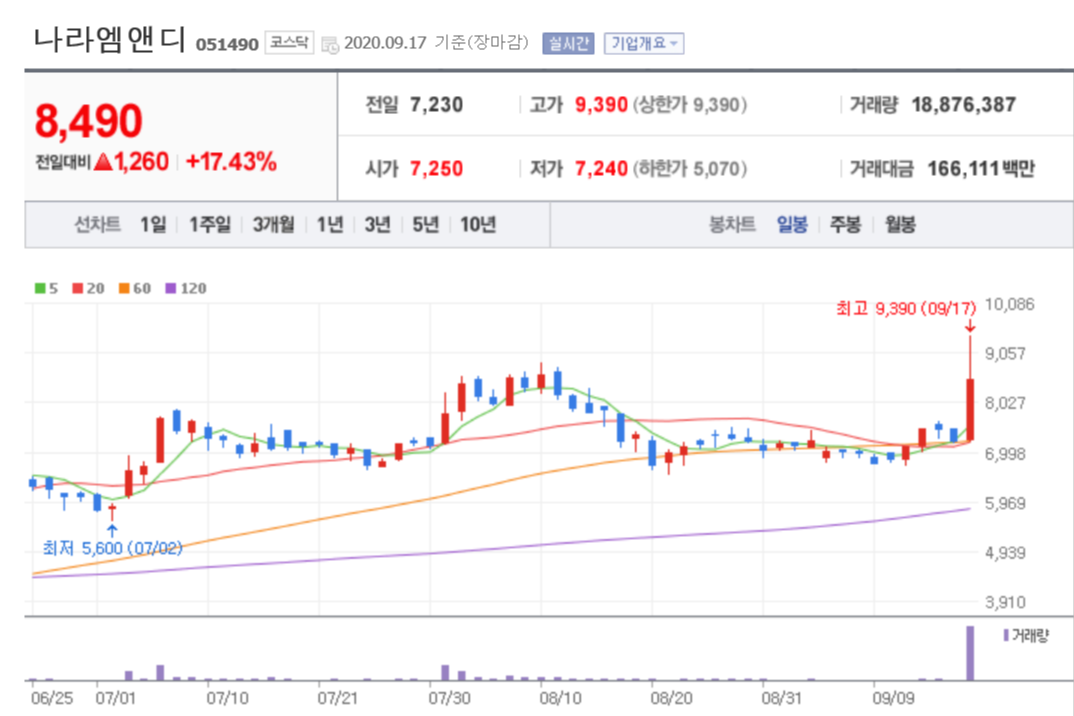Click the purple 120-day average legend swatch
This screenshot has width=1074, height=716.
171,288
